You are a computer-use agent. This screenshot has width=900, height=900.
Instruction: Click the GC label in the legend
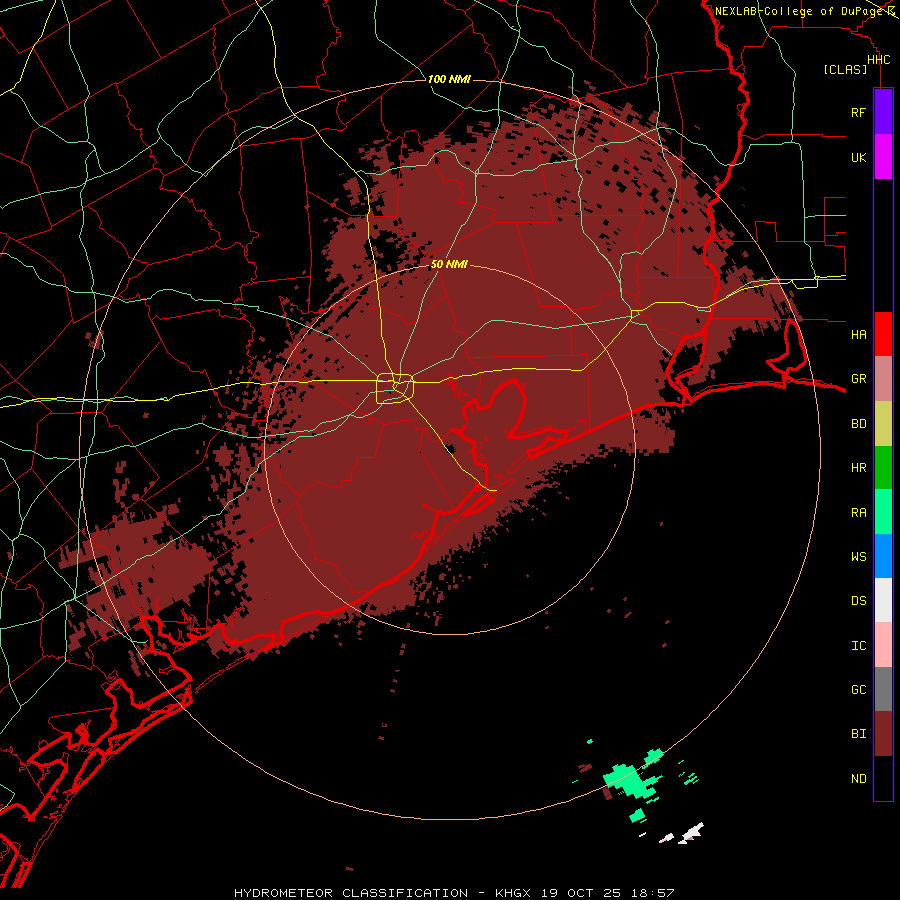pos(858,690)
